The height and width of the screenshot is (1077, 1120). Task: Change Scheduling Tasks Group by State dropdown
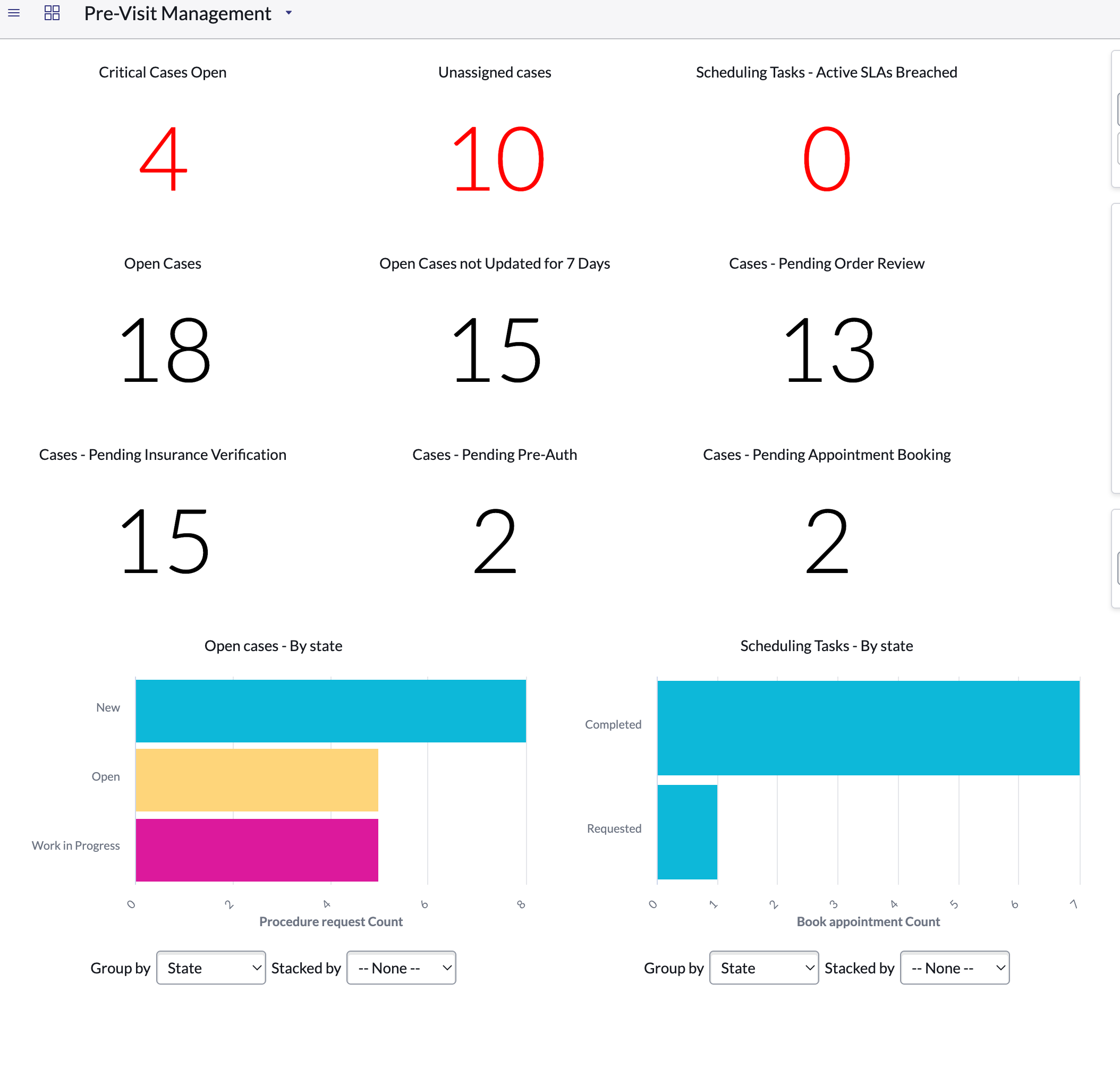point(764,968)
